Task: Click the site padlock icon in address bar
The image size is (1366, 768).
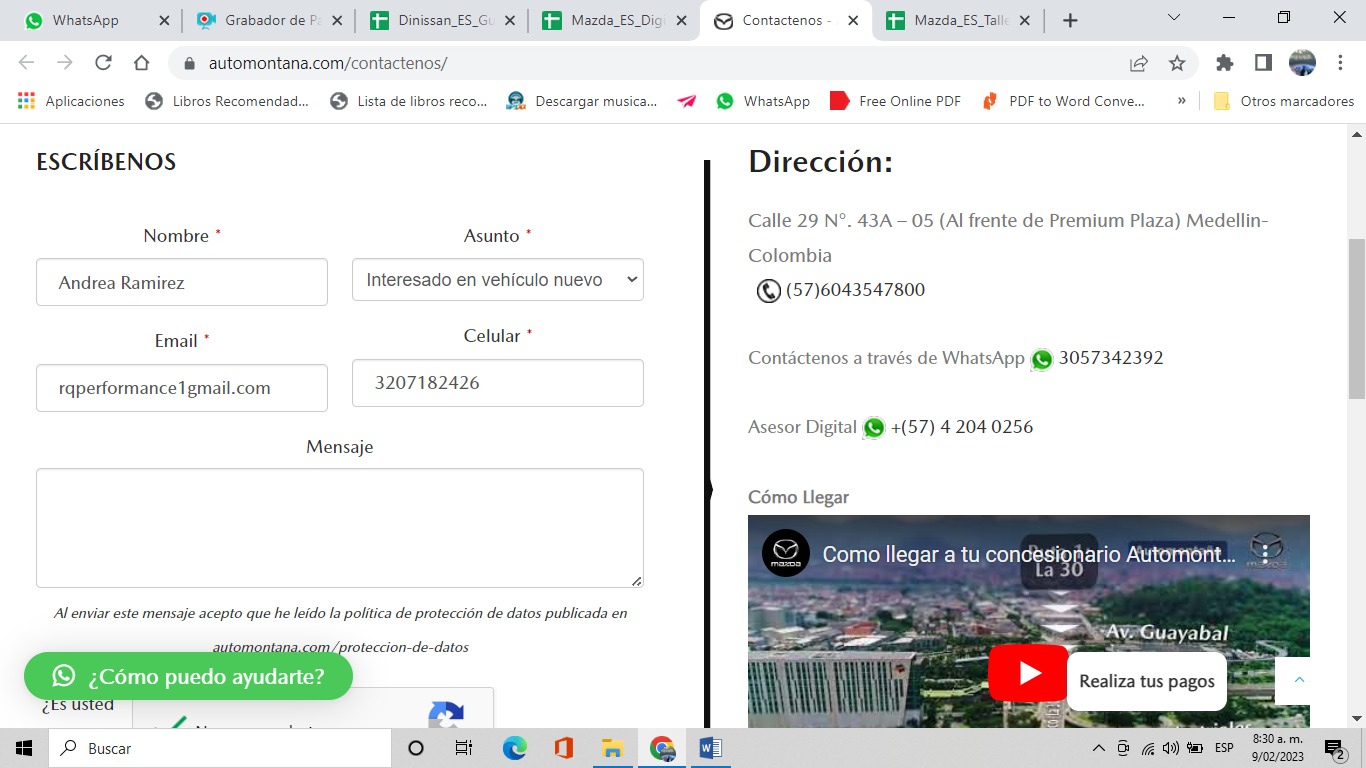Action: [189, 63]
